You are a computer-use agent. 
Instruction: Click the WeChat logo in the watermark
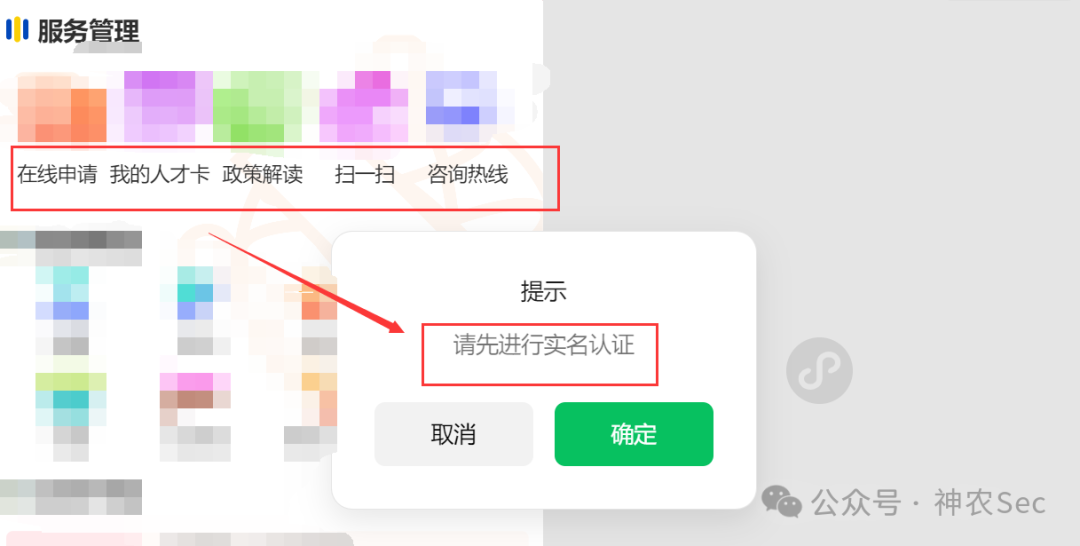[782, 502]
